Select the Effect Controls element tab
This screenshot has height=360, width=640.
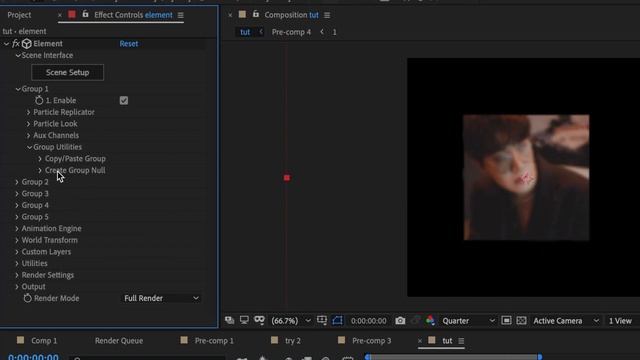click(133, 15)
